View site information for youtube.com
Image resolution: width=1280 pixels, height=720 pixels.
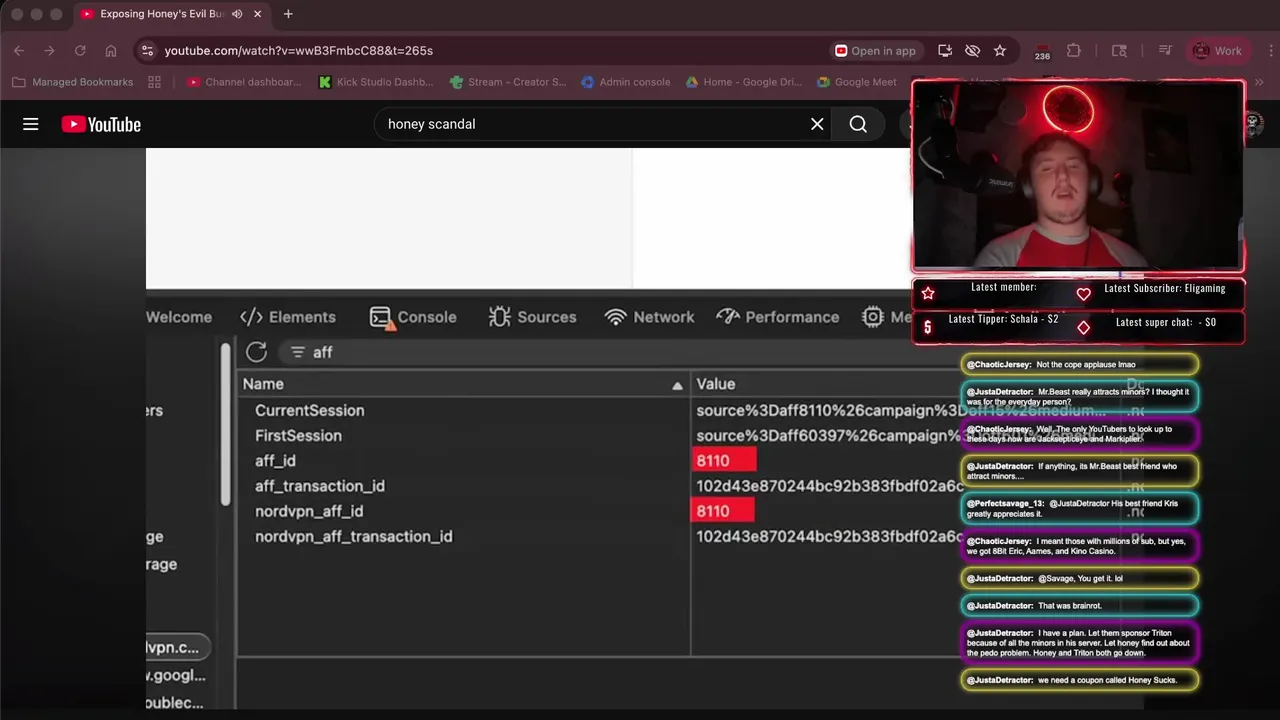tap(147, 50)
